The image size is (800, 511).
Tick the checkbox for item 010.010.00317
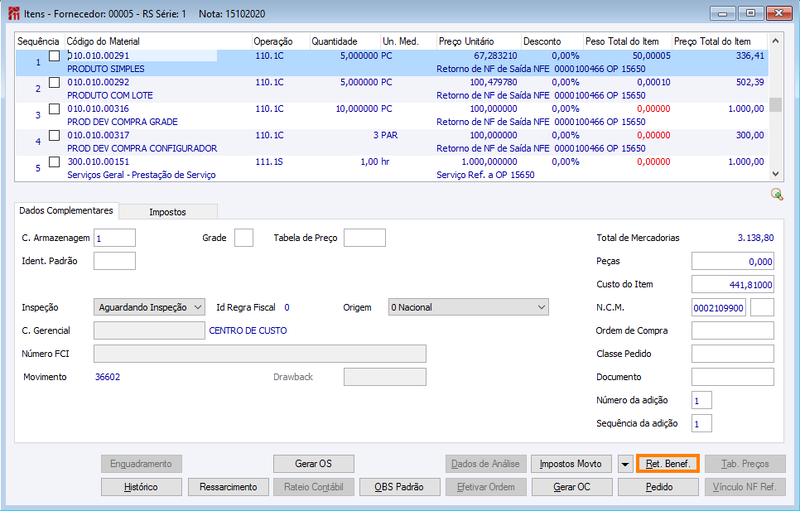pos(54,135)
